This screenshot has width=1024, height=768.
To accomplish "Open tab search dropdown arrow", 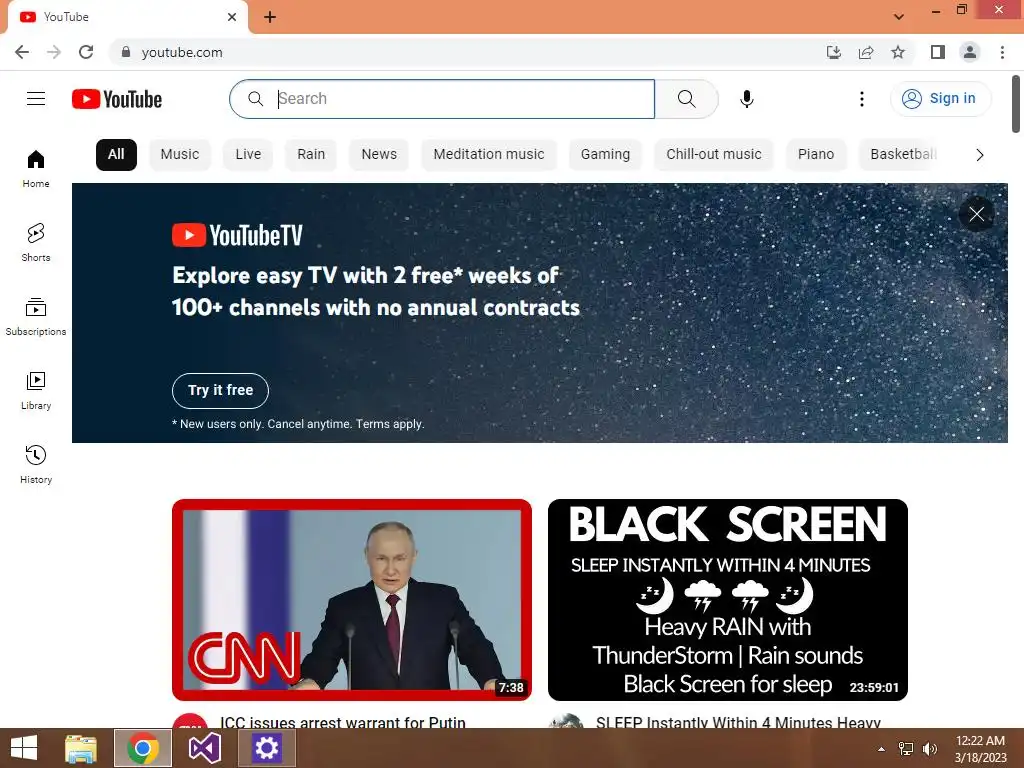I will [x=899, y=17].
